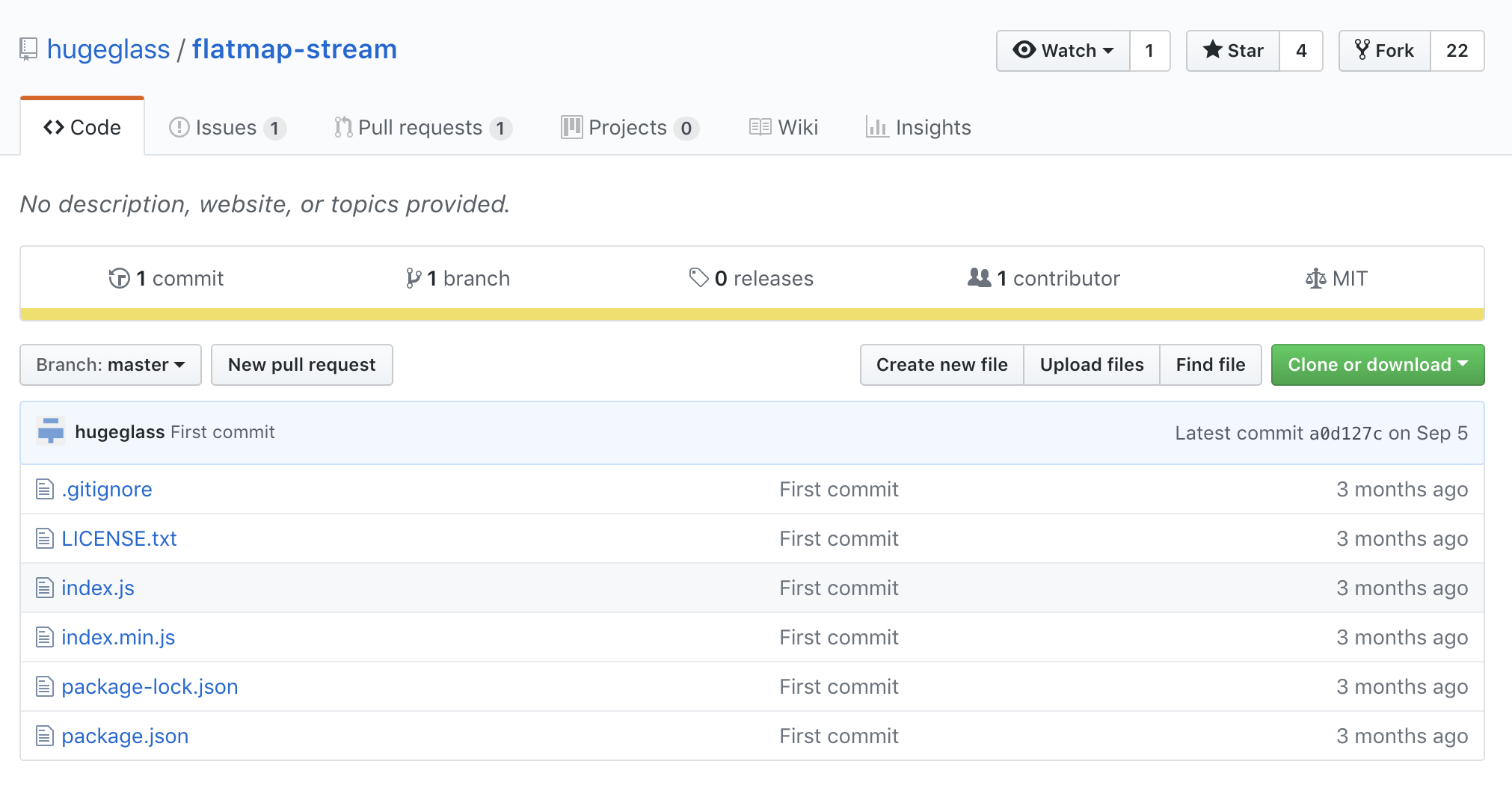Open commit history via the commit icon
The width and height of the screenshot is (1512, 788).
[119, 277]
